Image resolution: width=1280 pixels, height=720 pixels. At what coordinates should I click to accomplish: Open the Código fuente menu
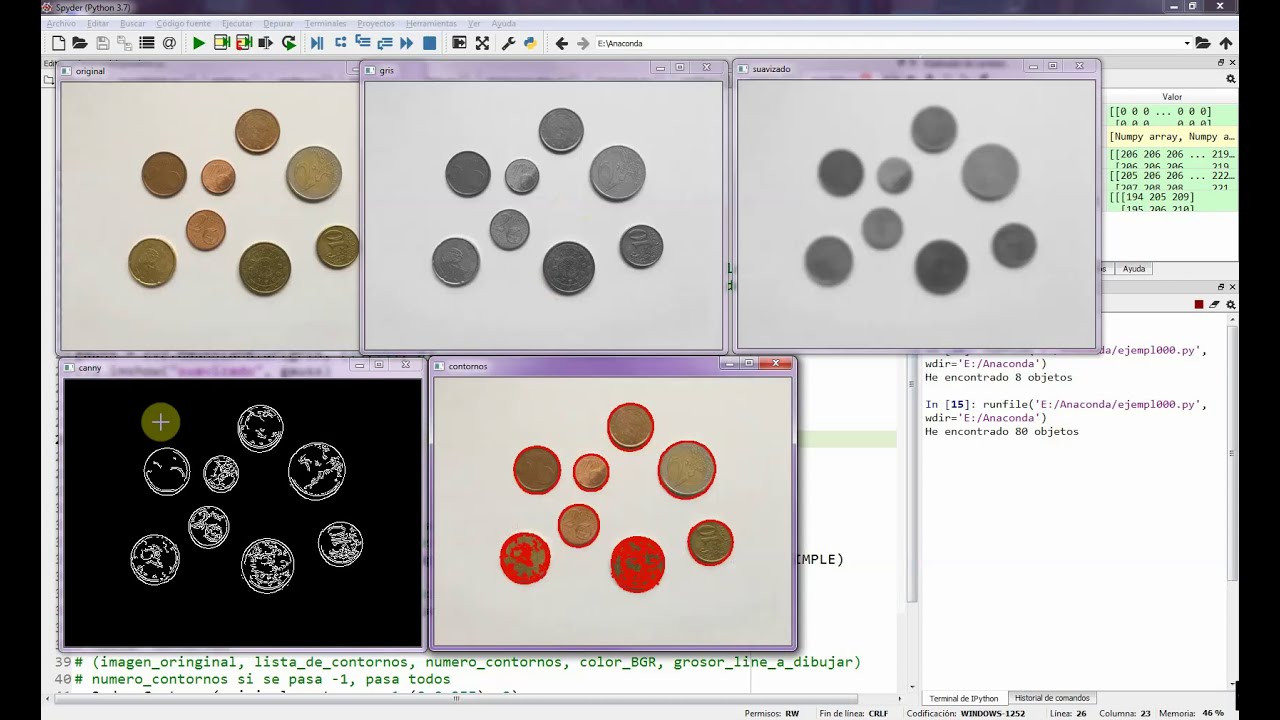click(x=184, y=23)
